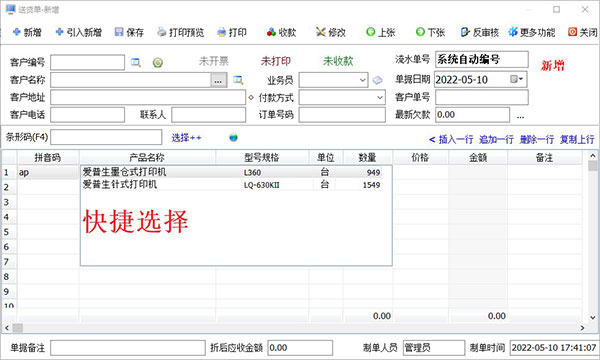The height and width of the screenshot is (360, 600).
Task: Go to next record with 下张
Action: click(430, 33)
